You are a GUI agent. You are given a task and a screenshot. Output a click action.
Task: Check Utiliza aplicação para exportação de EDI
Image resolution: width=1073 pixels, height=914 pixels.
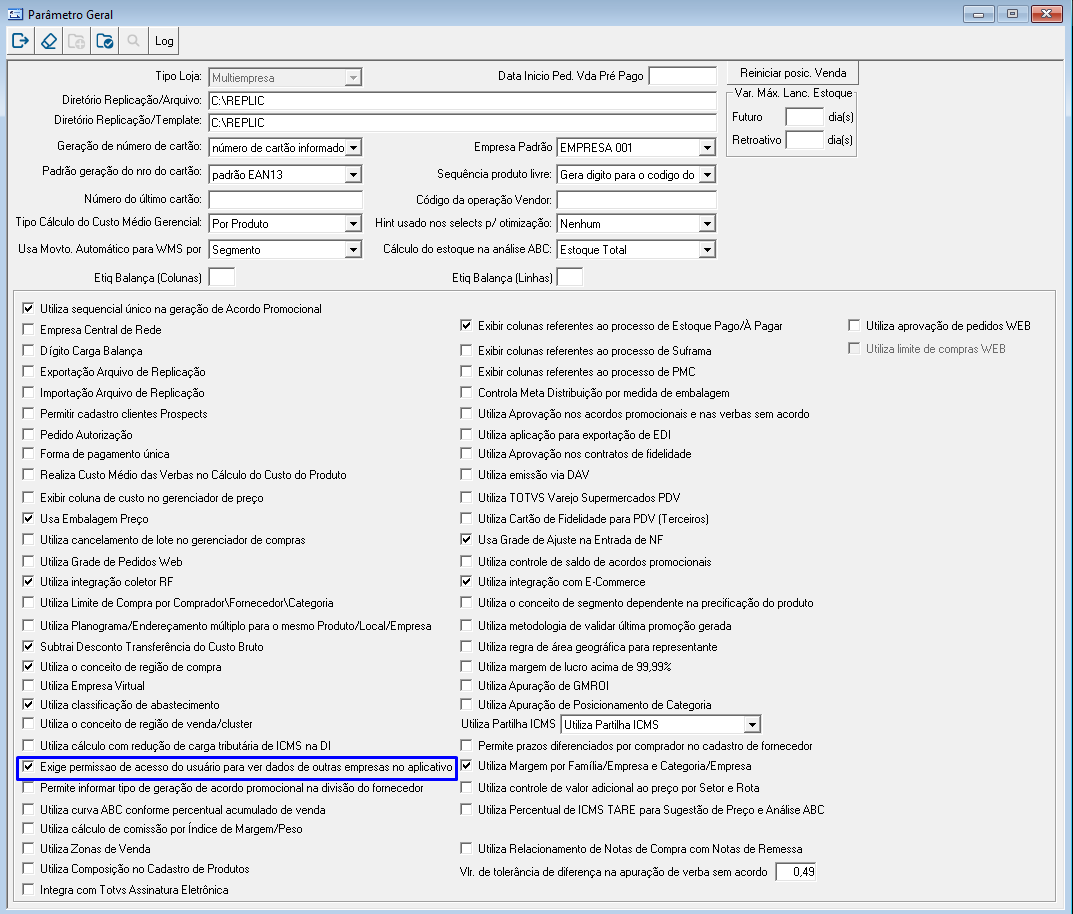coord(466,434)
